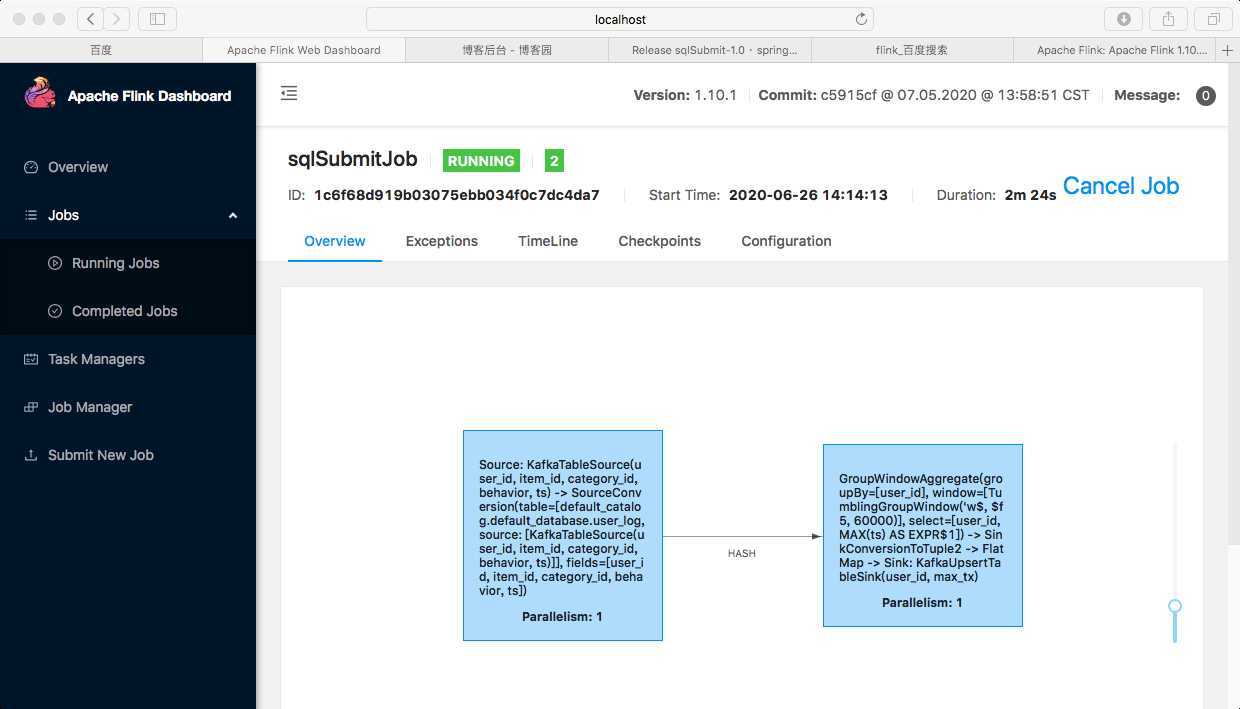The height and width of the screenshot is (709, 1240).
Task: Switch to the 百度 browser tab
Action: [x=101, y=50]
